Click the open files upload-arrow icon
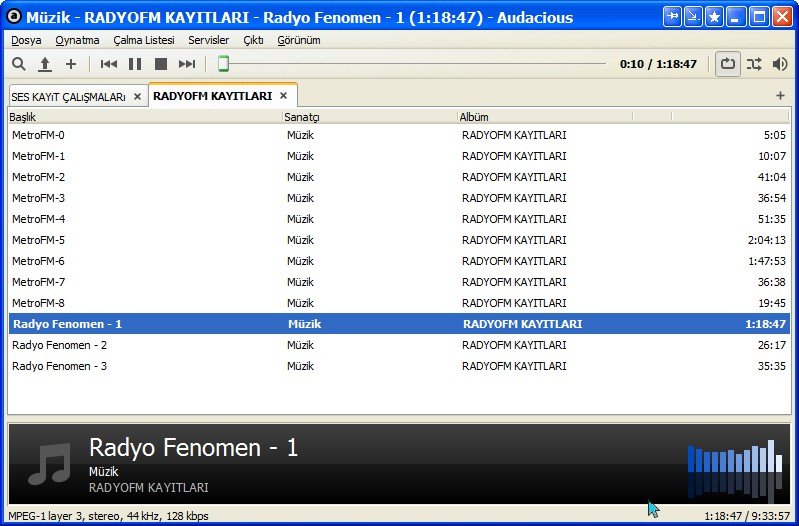The width and height of the screenshot is (799, 526). [x=45, y=64]
